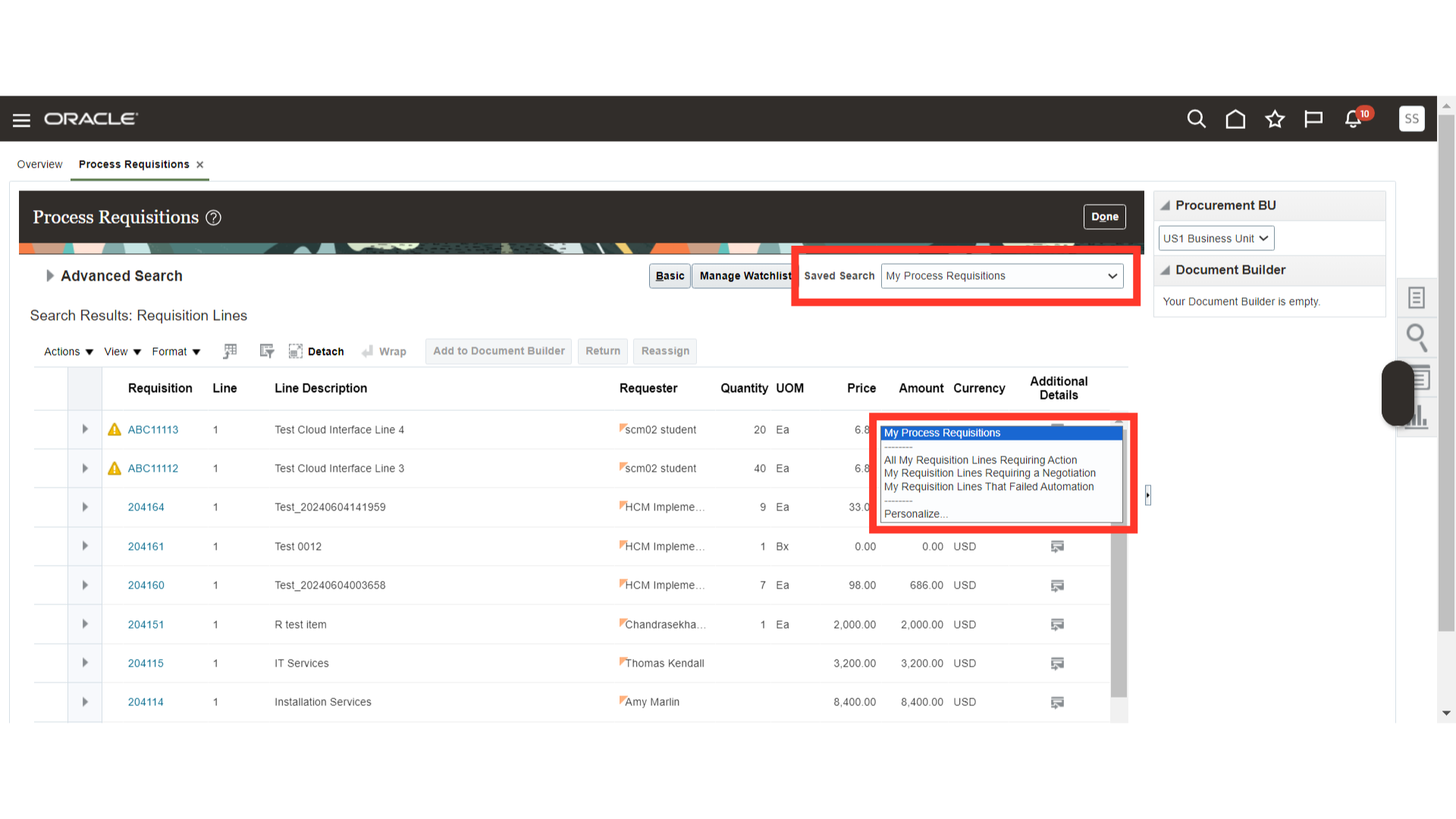Detach the results table
The width and height of the screenshot is (1456, 819).
click(316, 351)
